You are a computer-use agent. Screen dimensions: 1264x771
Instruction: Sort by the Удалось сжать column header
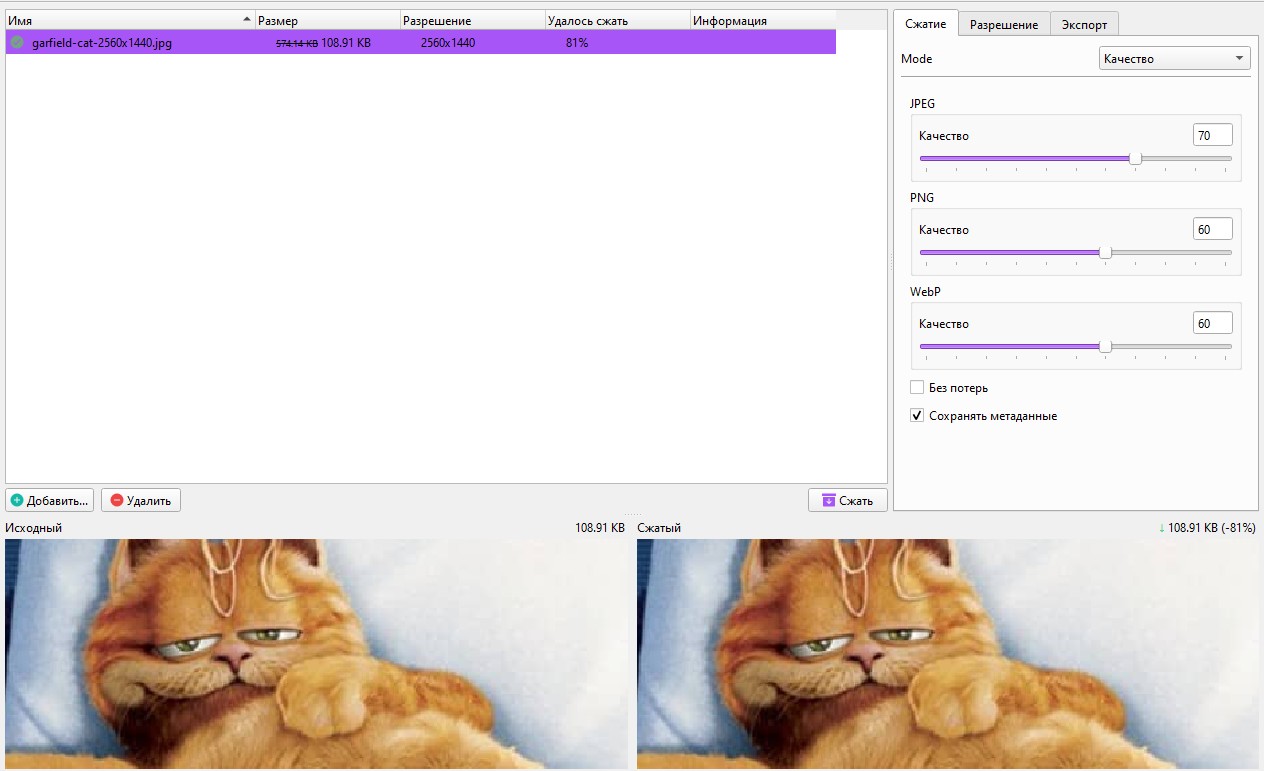(x=618, y=20)
